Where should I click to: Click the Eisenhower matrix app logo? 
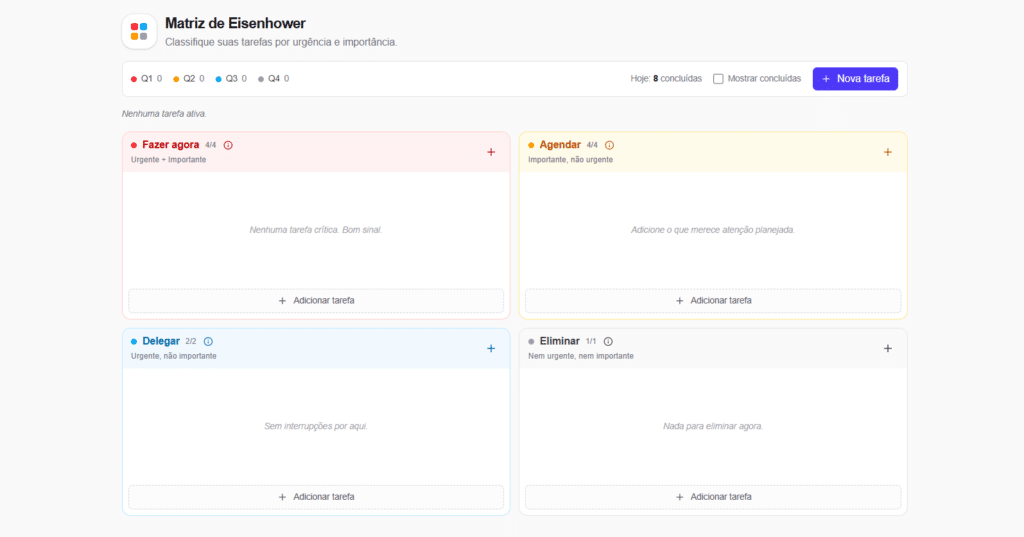(x=139, y=31)
